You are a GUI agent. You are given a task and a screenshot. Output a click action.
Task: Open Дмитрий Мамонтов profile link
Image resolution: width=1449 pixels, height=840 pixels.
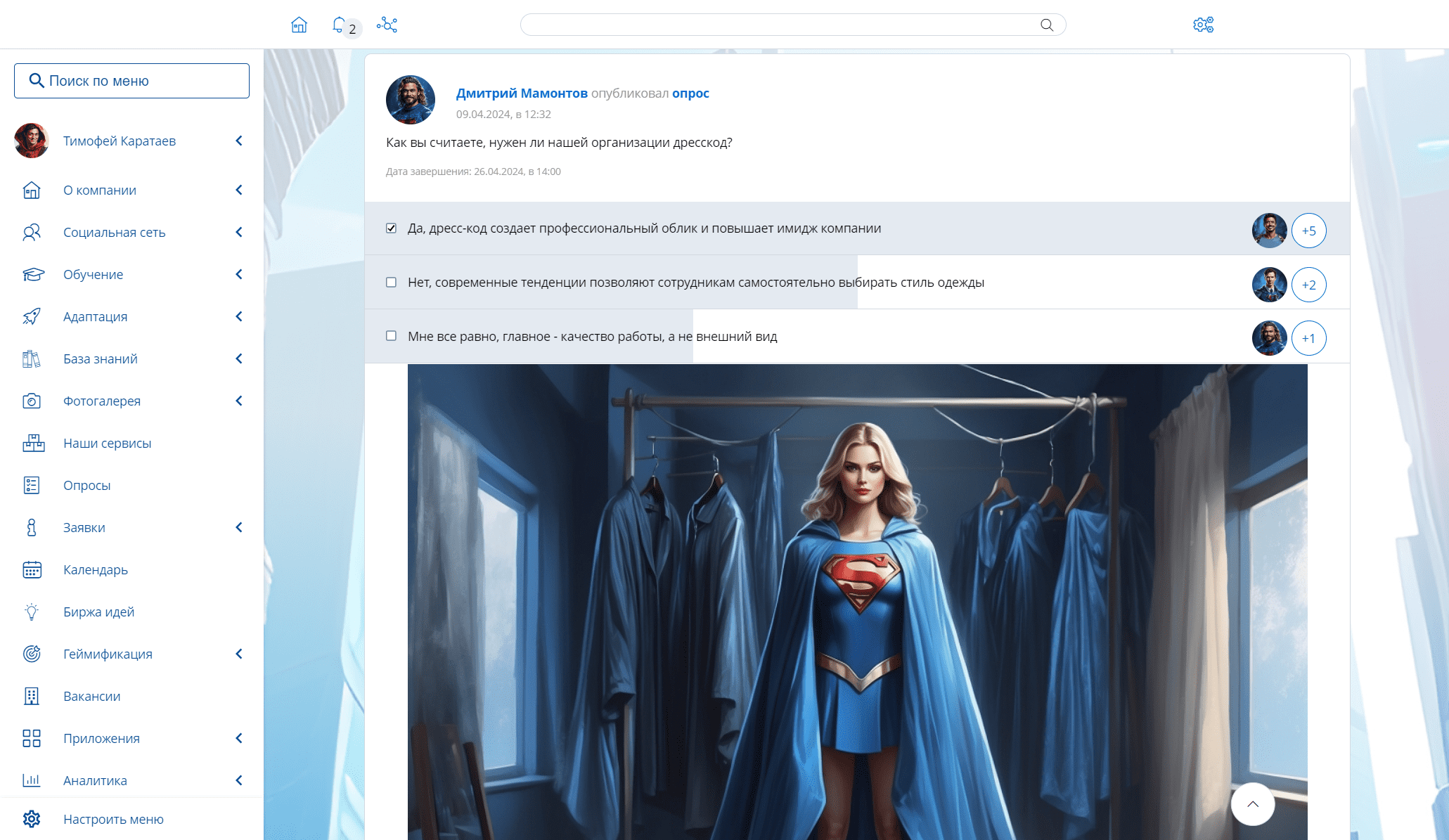pos(522,93)
